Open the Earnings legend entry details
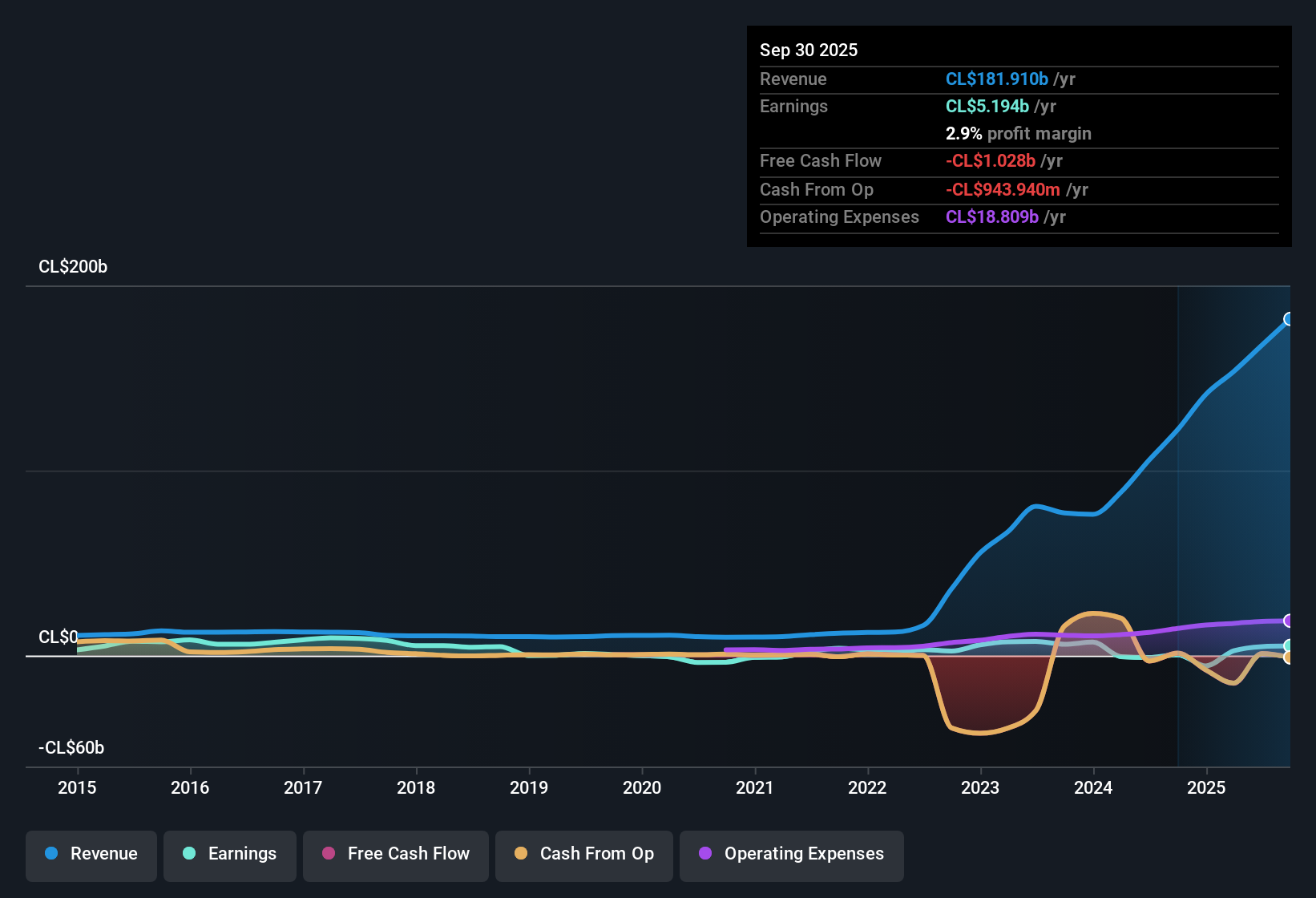1316x898 pixels. (230, 854)
